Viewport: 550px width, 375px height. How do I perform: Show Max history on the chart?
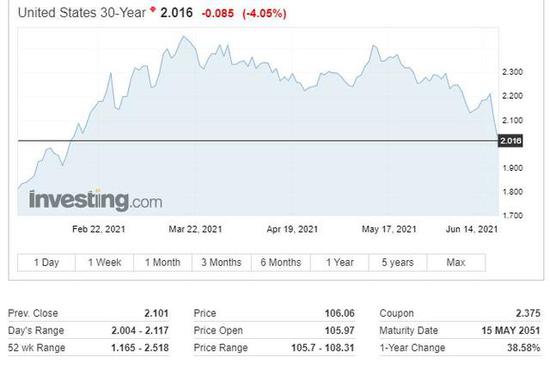click(x=456, y=262)
